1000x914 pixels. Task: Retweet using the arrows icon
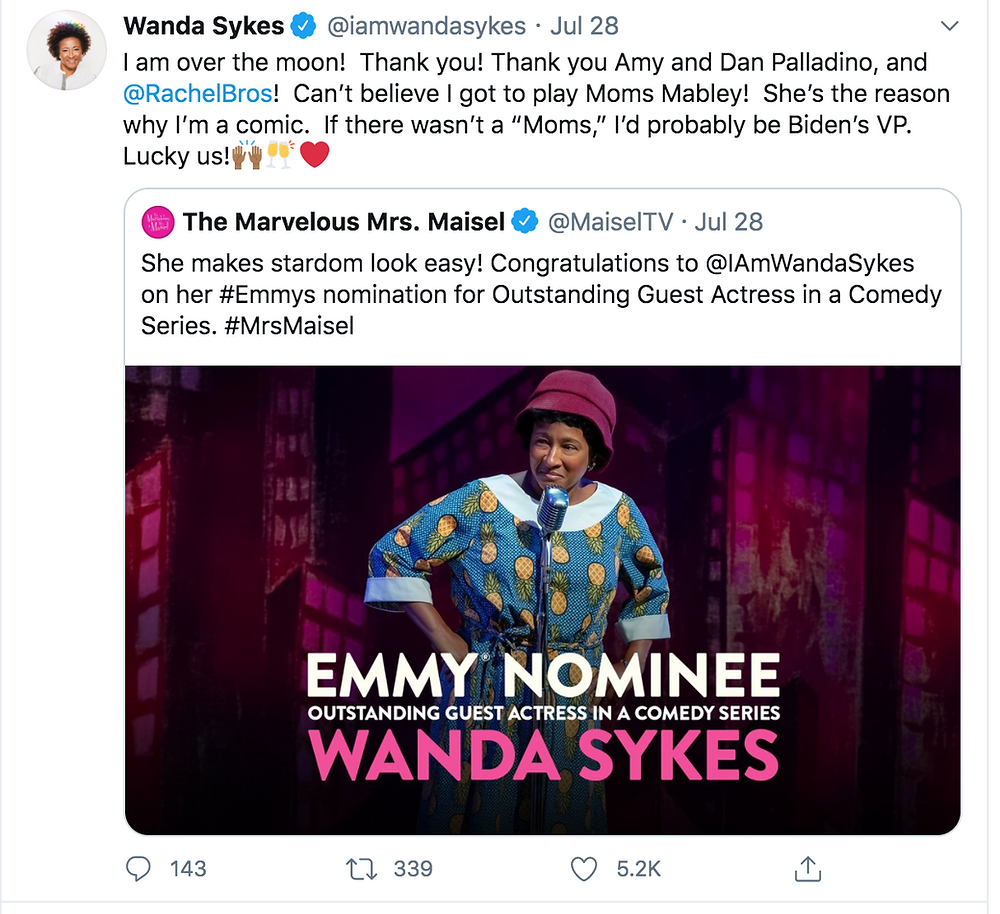pyautogui.click(x=361, y=869)
